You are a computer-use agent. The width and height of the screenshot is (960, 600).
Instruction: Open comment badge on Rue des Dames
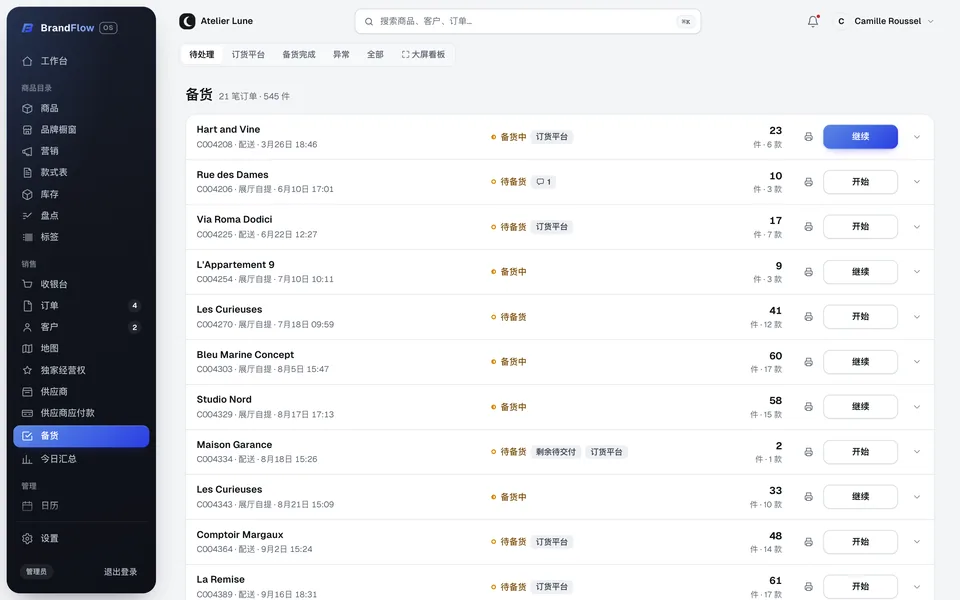543,182
